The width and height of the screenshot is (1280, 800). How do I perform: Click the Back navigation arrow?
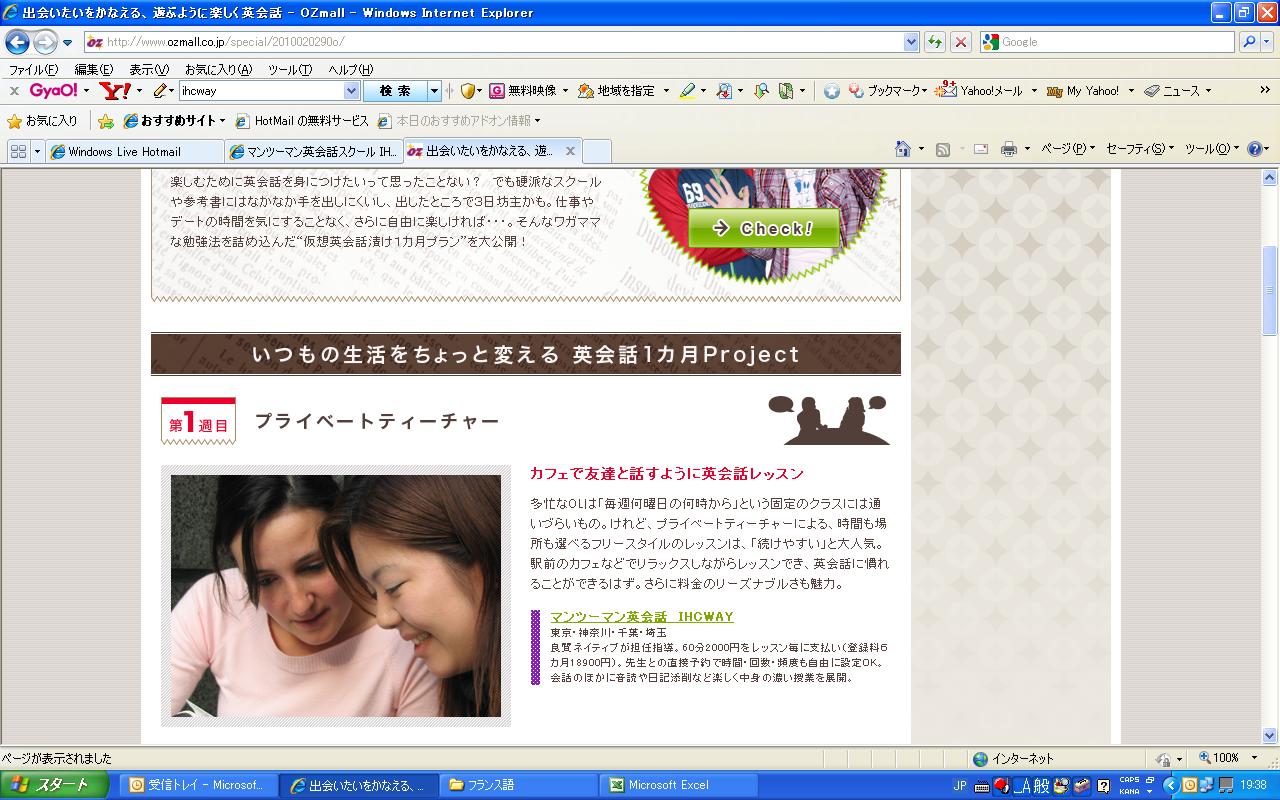point(17,42)
